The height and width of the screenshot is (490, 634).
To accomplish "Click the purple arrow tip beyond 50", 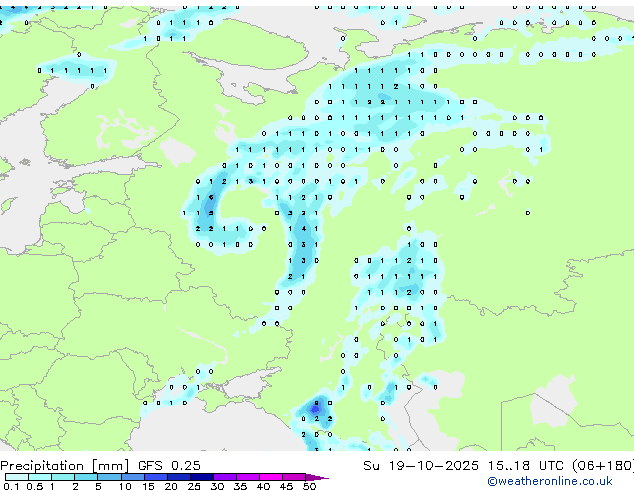I will tap(317, 477).
